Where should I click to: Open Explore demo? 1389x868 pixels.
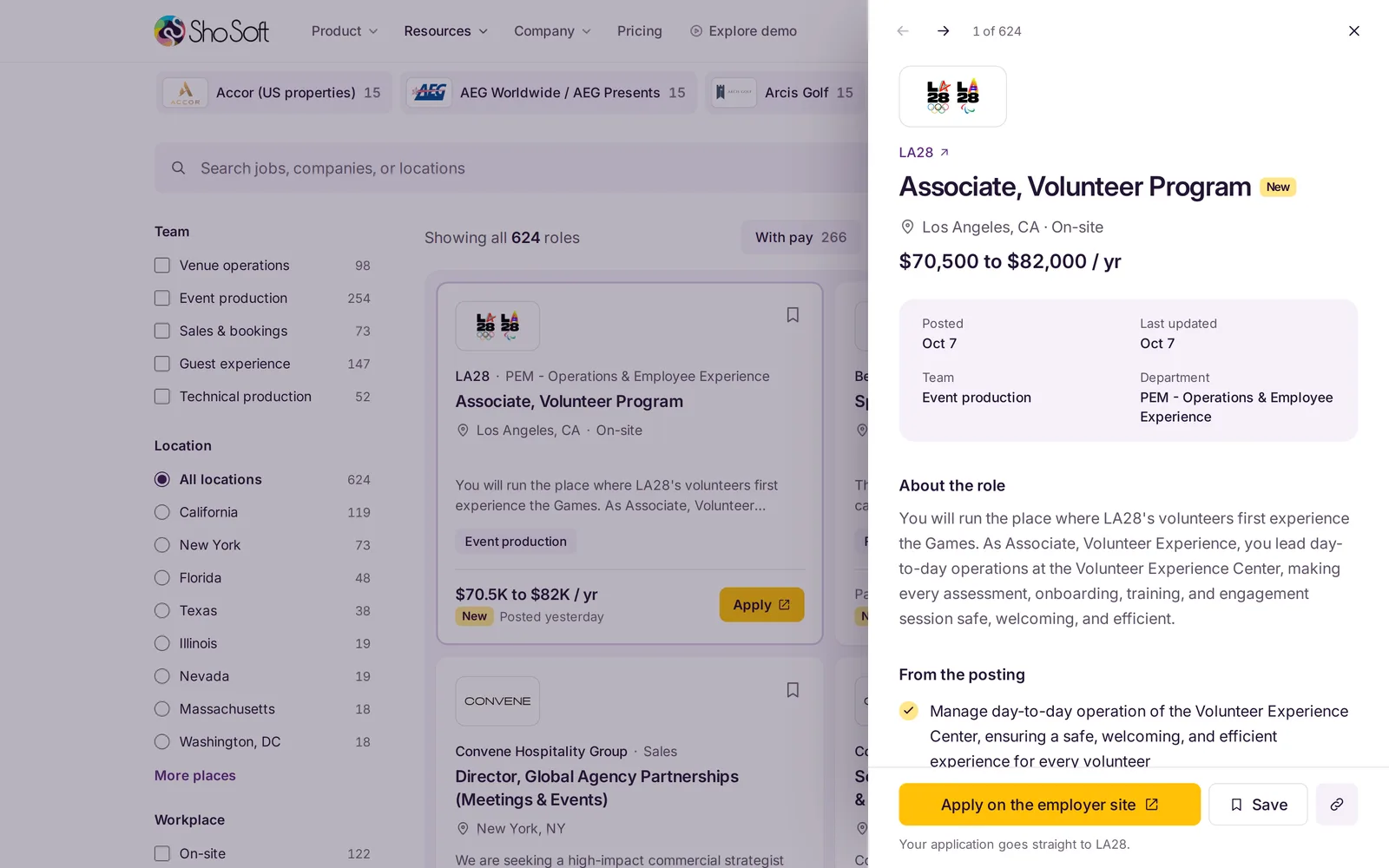click(744, 31)
